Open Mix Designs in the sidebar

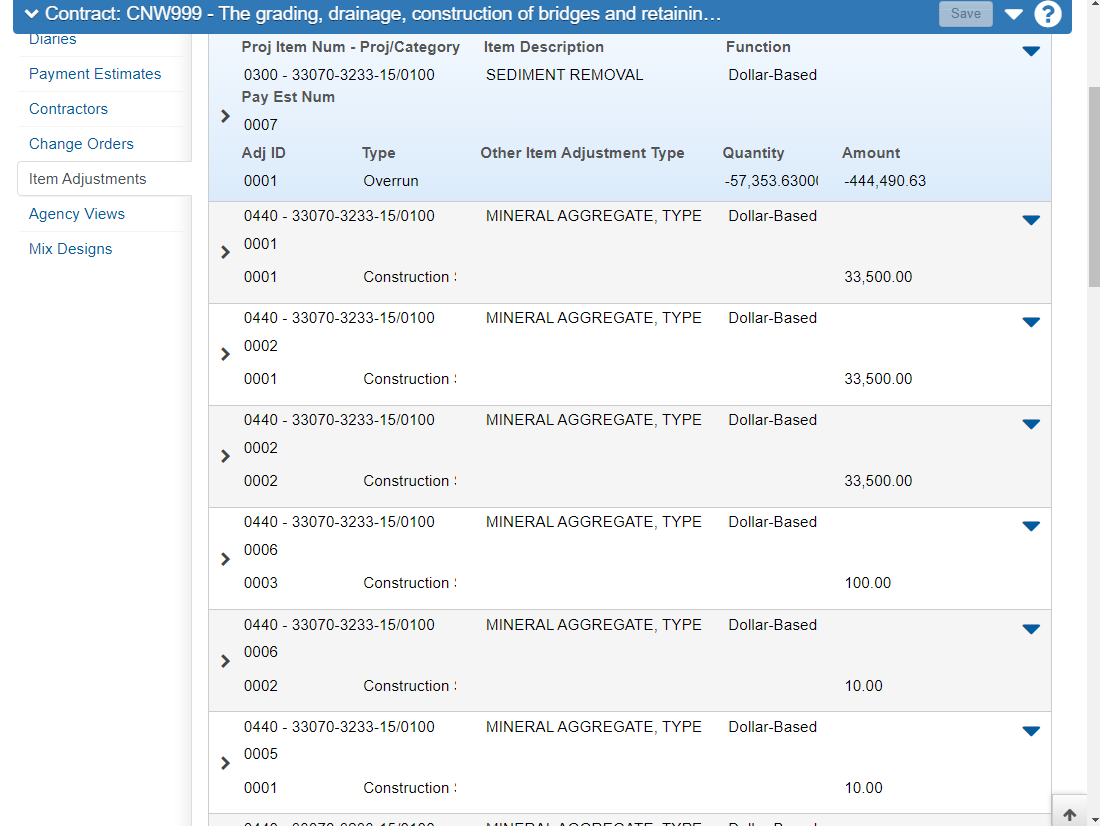pyautogui.click(x=70, y=249)
